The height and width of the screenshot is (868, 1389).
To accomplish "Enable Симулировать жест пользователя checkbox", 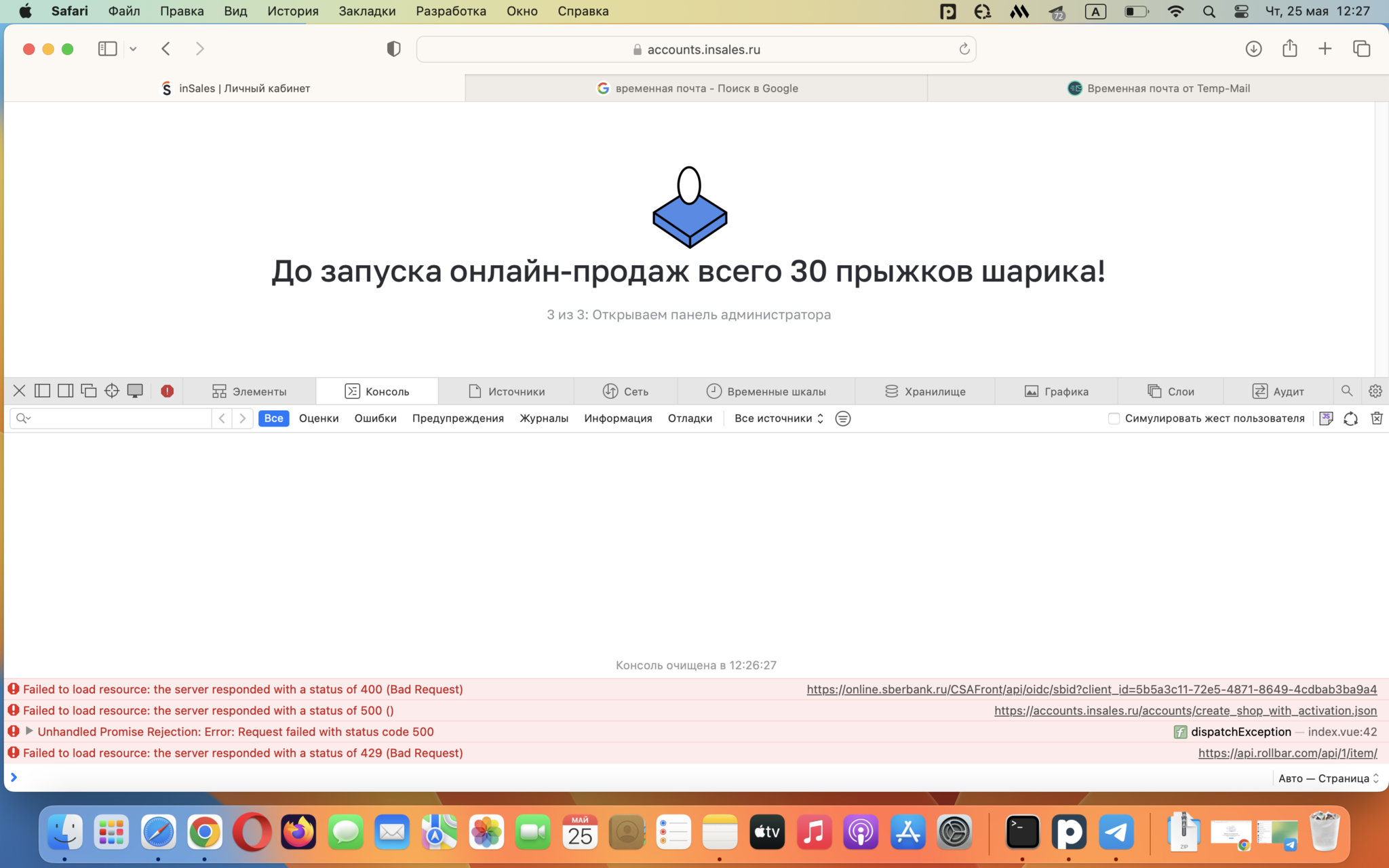I will 1113,418.
